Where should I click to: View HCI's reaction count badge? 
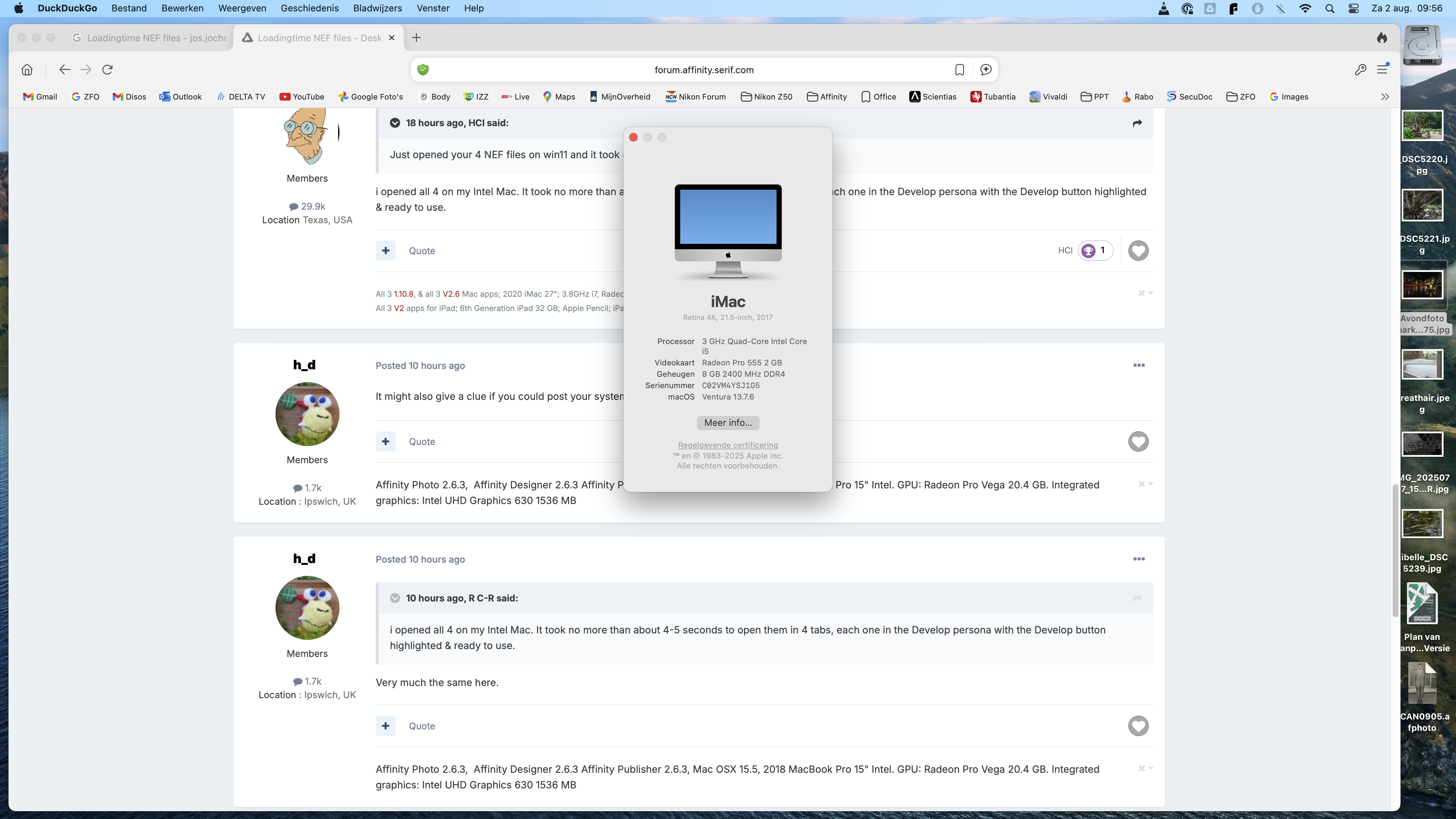1096,250
